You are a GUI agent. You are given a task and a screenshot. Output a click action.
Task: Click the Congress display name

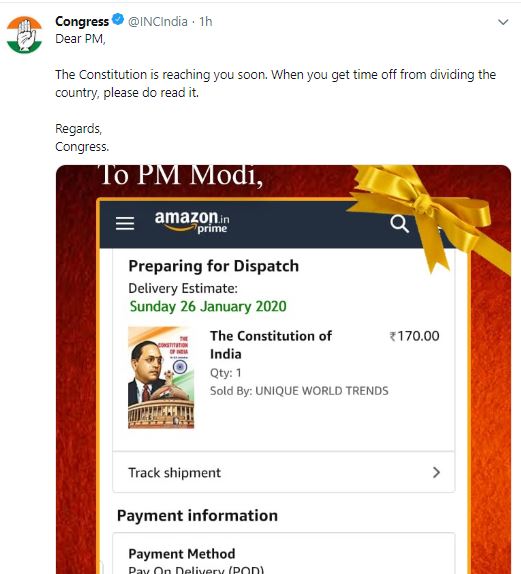[x=82, y=22]
